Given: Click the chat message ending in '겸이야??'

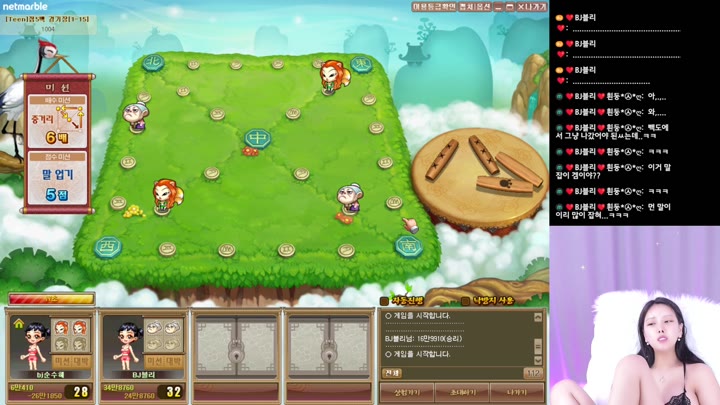Looking at the screenshot, I should point(613,171).
